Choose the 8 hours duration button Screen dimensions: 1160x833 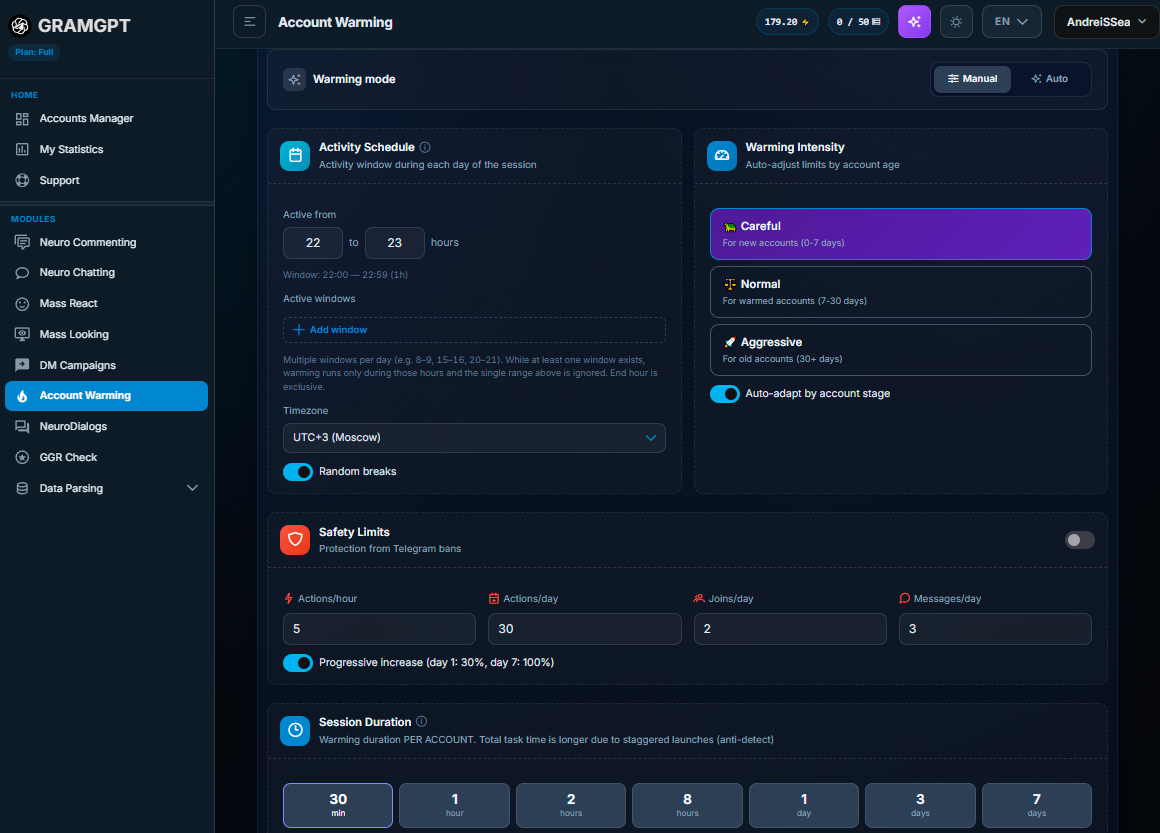pos(687,805)
